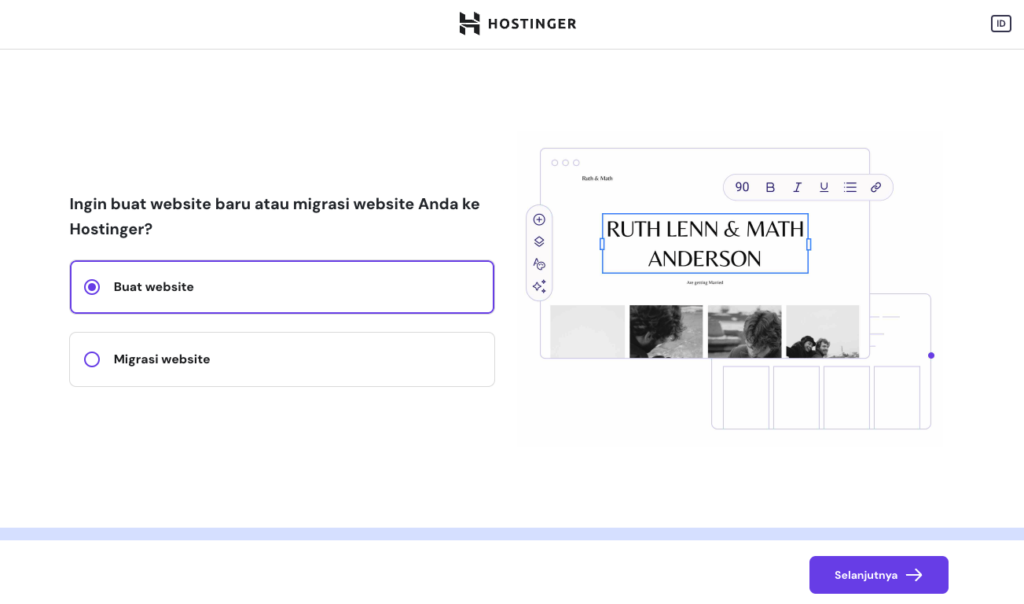
Task: Select the Buat website radio button
Action: point(92,286)
